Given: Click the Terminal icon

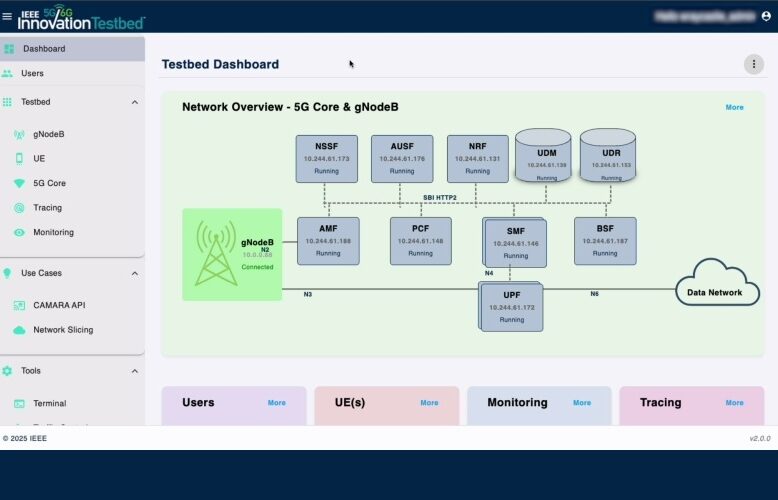Looking at the screenshot, I should click(x=19, y=403).
